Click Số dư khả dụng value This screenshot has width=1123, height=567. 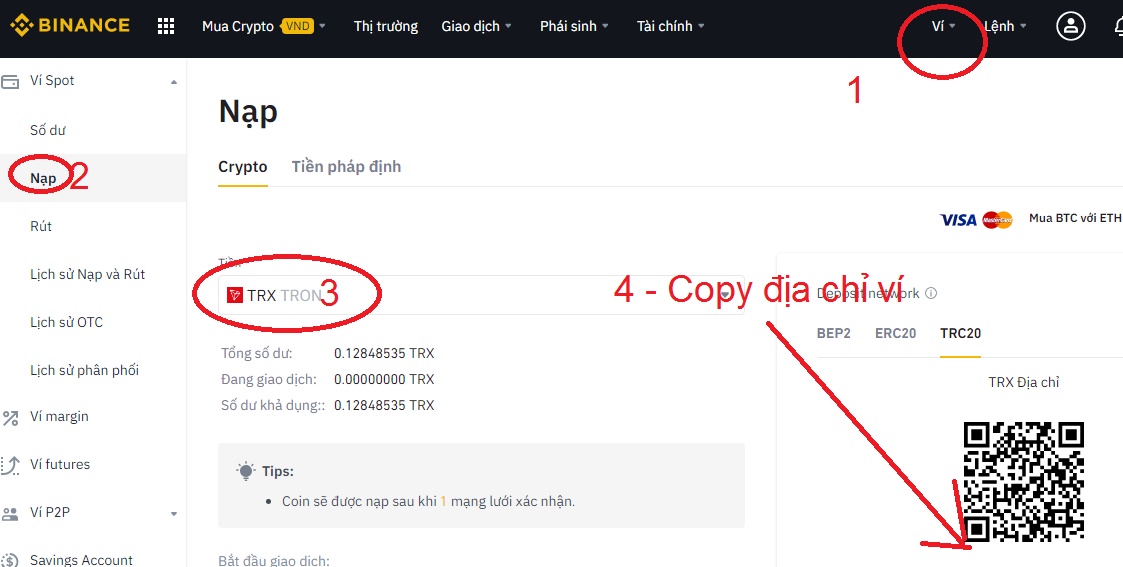pos(384,405)
